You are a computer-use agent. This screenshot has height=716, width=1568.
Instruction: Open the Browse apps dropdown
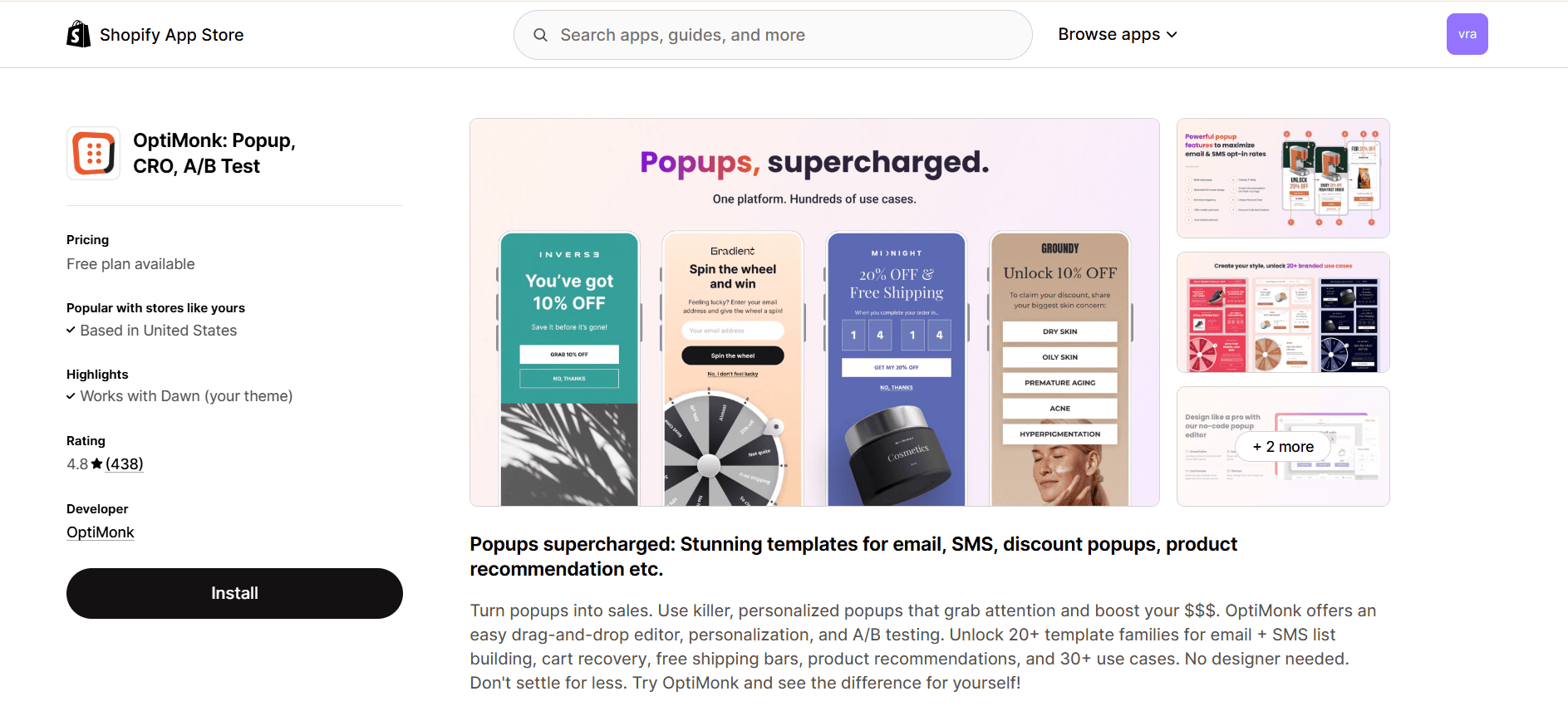[x=1108, y=34]
